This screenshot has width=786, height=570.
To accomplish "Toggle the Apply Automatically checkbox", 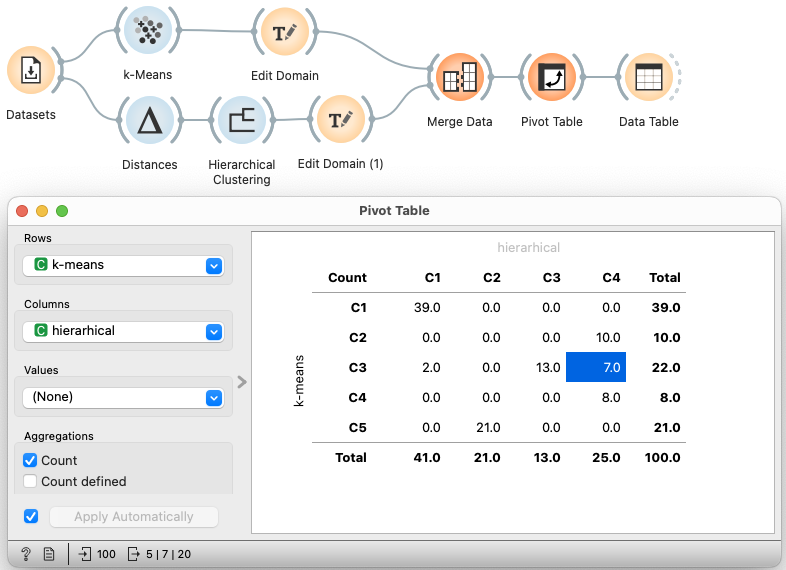I will (x=31, y=516).
